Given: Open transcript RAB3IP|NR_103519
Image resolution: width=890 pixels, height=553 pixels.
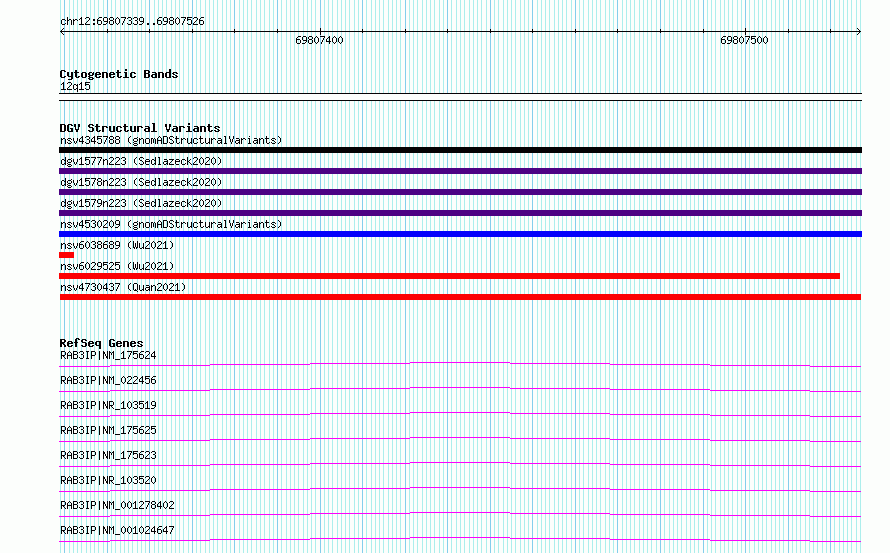Looking at the screenshot, I should click(x=108, y=405).
